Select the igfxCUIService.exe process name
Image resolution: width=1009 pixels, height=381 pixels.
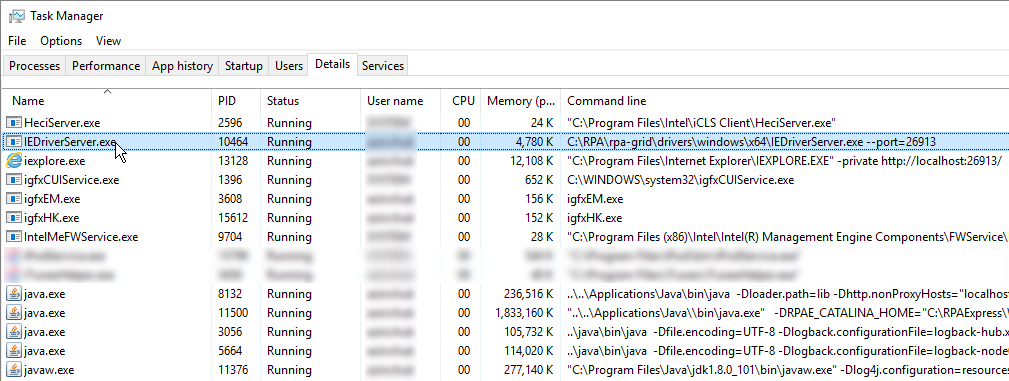tap(72, 180)
